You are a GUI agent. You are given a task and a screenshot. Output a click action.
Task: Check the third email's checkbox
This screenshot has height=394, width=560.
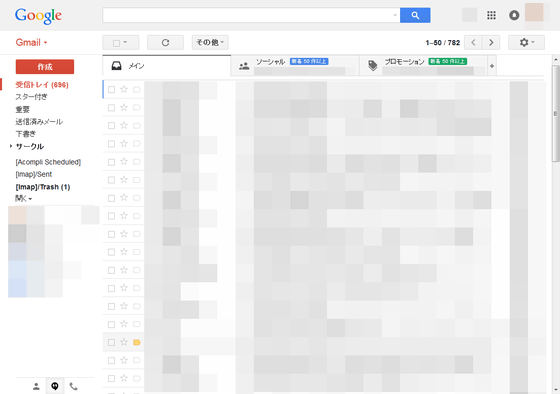click(111, 125)
